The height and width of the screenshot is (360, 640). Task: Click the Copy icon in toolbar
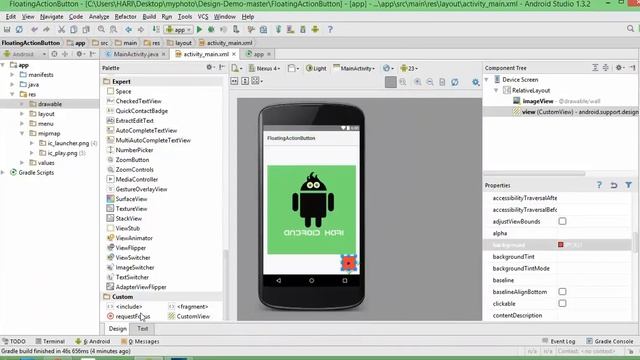tap(73, 29)
